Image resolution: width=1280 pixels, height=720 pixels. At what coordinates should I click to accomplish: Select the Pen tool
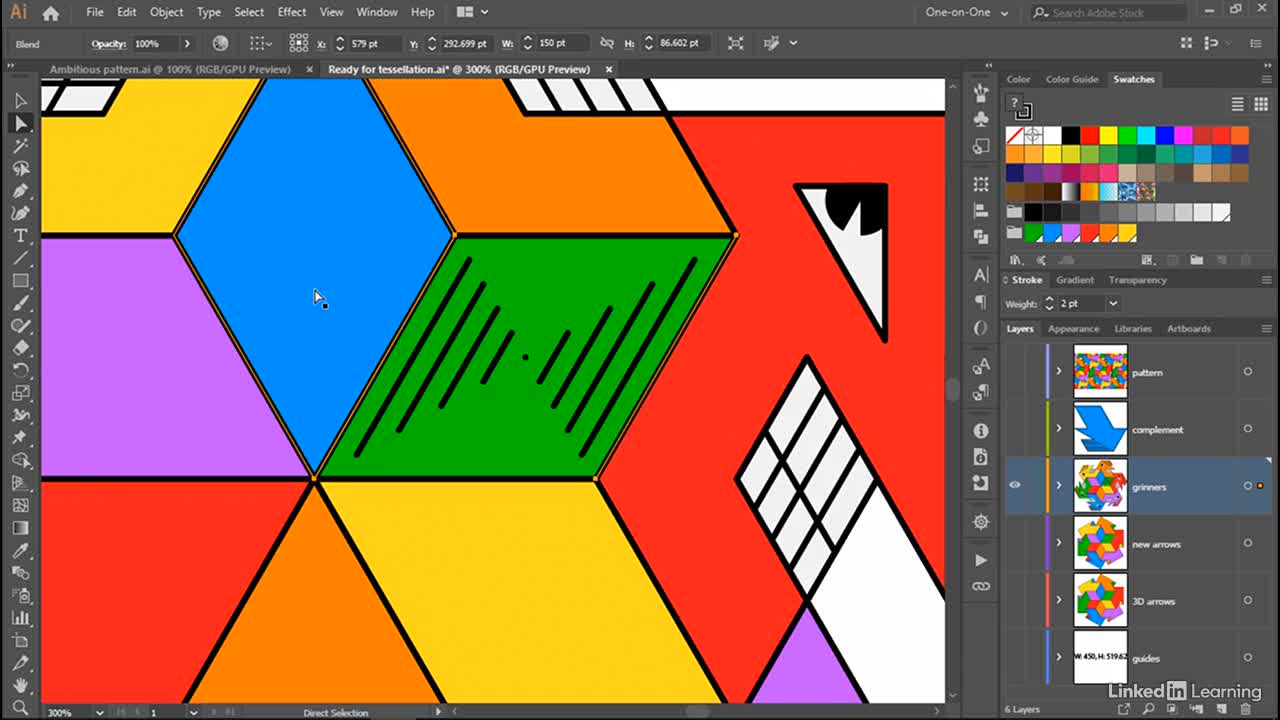tap(20, 191)
